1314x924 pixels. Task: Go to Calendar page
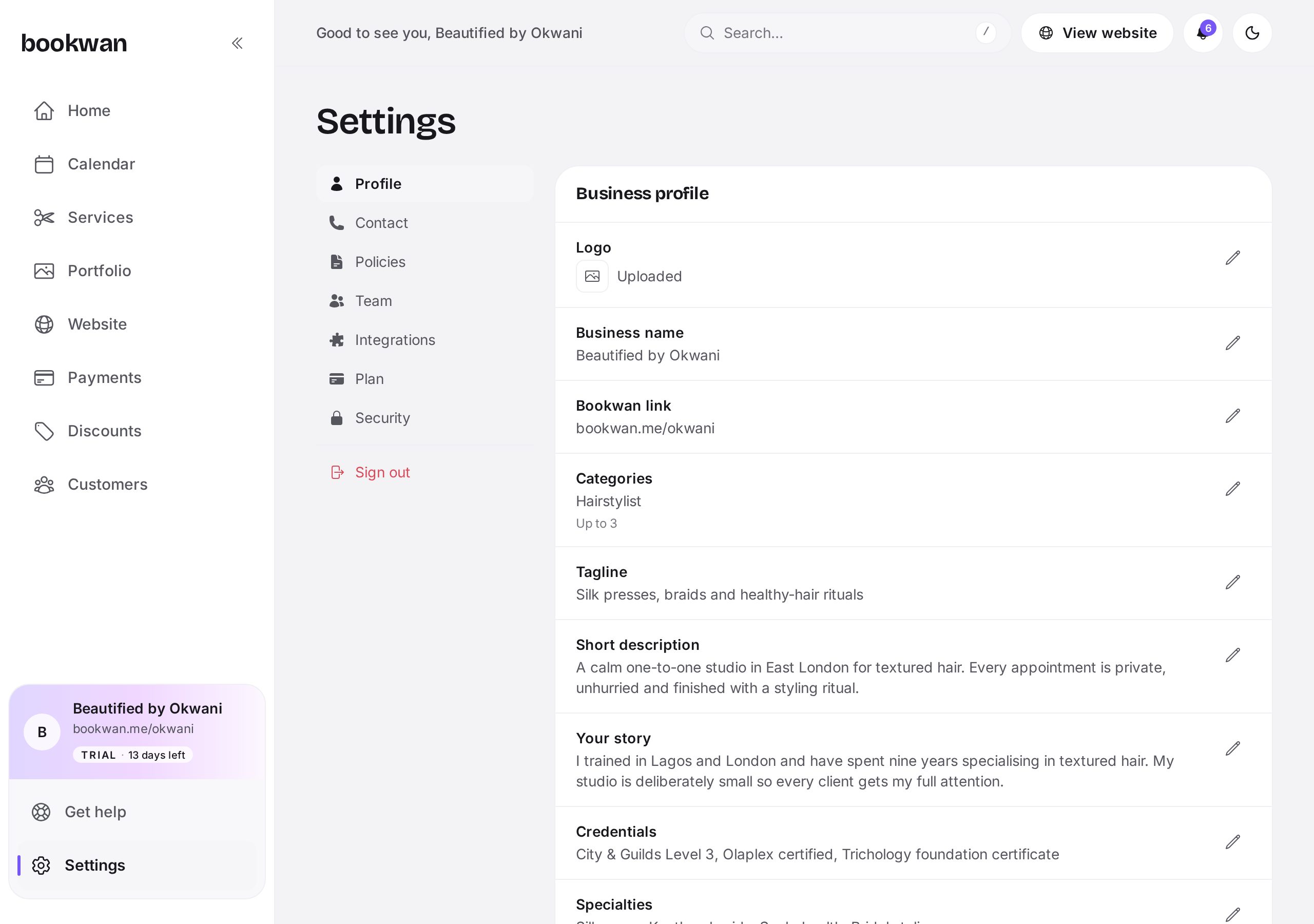pos(137,164)
